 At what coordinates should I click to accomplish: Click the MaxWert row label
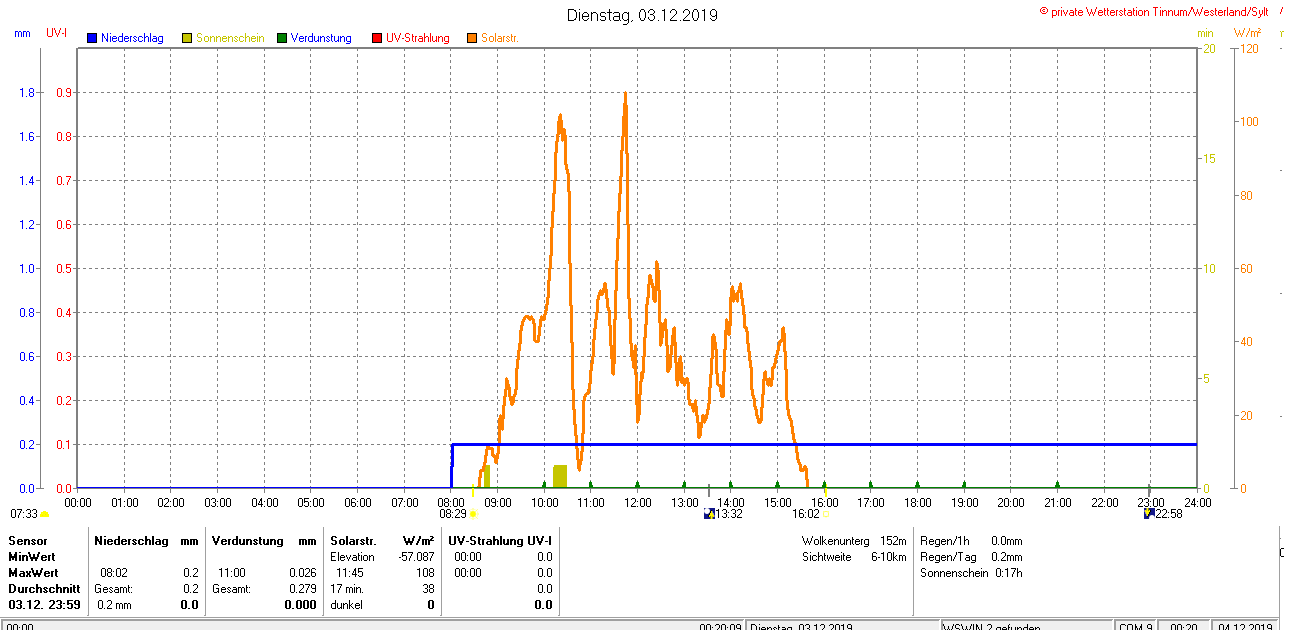[32, 573]
